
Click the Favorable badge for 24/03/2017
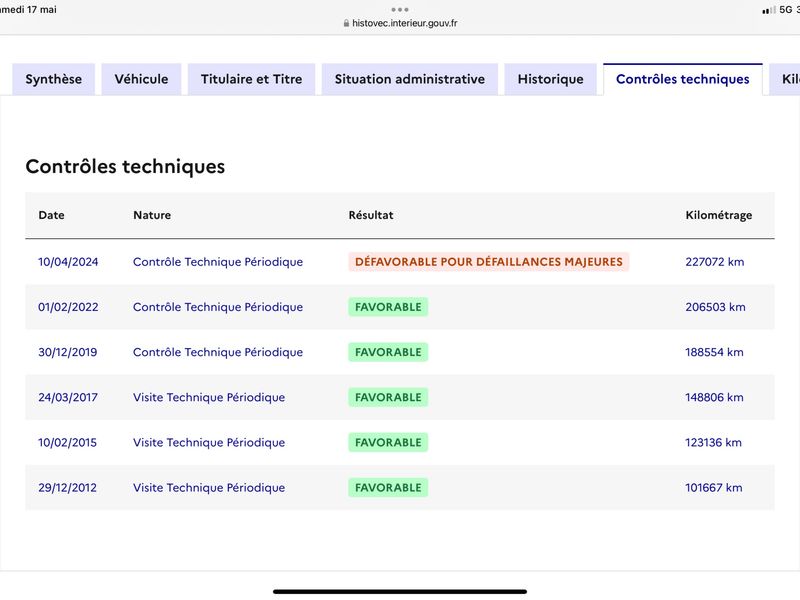[x=388, y=397]
